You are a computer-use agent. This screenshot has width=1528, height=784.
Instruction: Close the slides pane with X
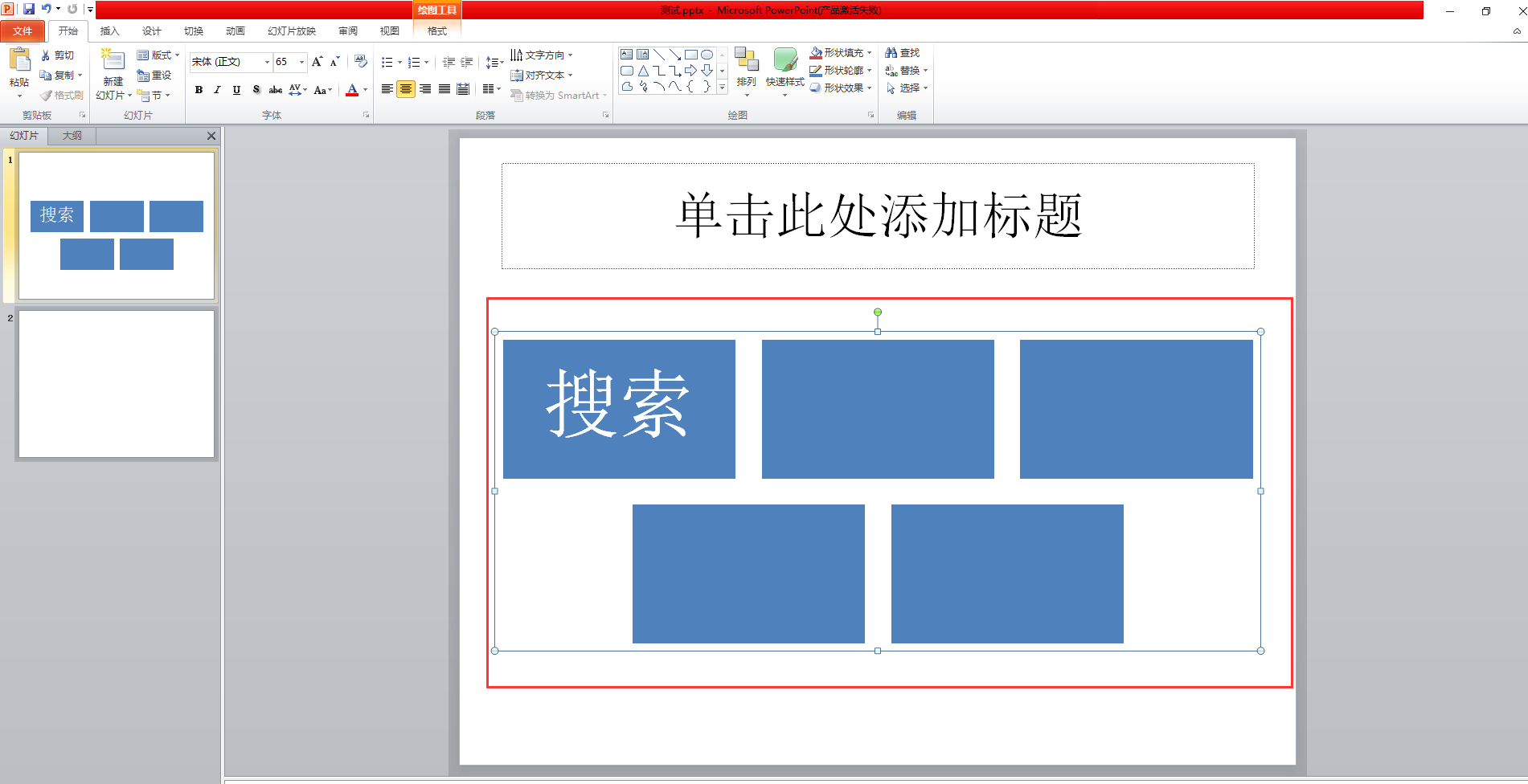(x=211, y=136)
